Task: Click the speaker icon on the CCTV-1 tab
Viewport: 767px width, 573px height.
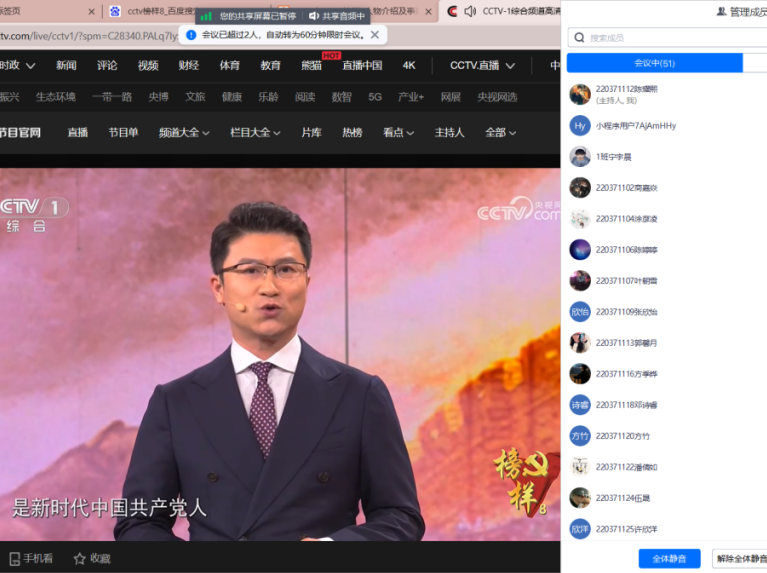Action: click(x=470, y=12)
